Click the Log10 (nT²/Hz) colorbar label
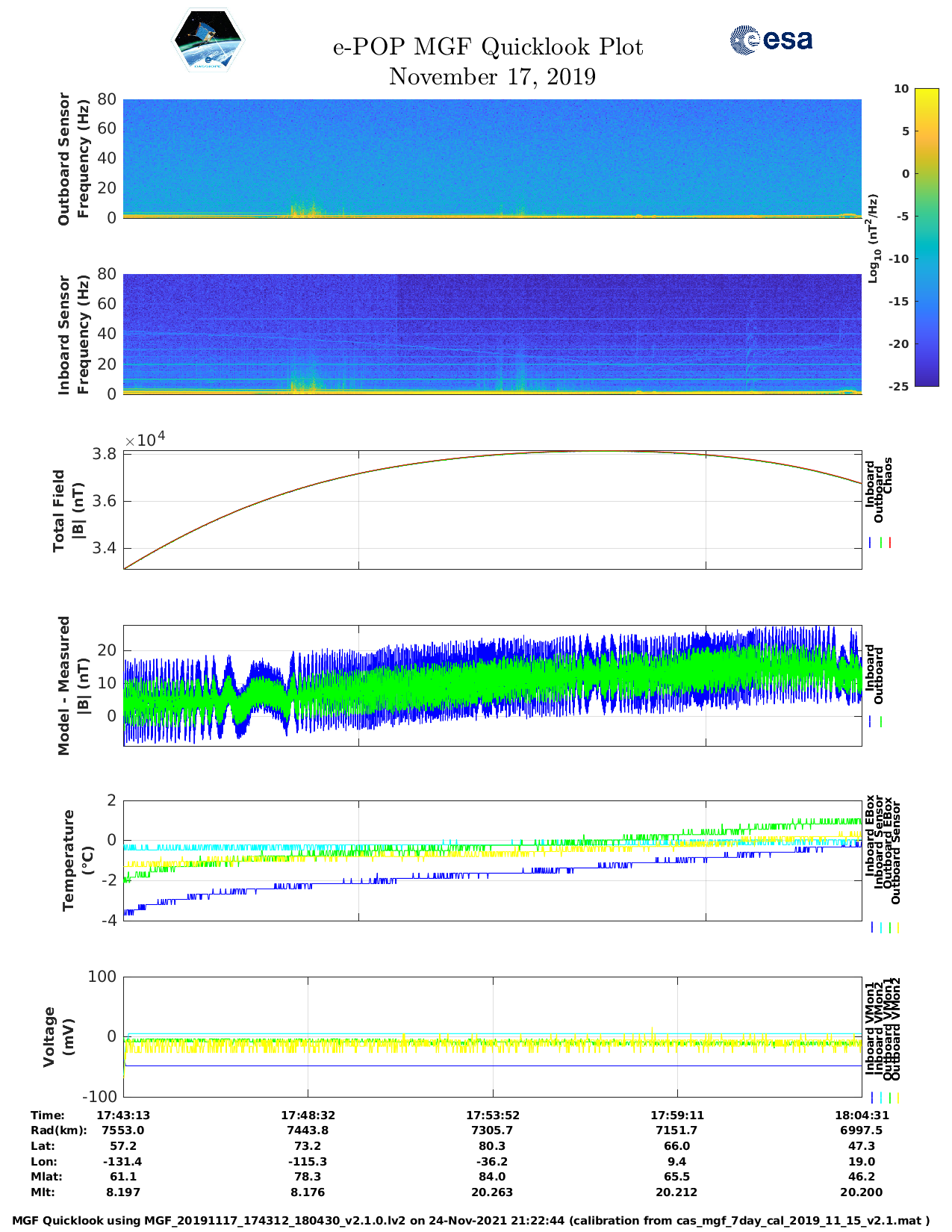This screenshot has width=952, height=1232. pos(873,237)
